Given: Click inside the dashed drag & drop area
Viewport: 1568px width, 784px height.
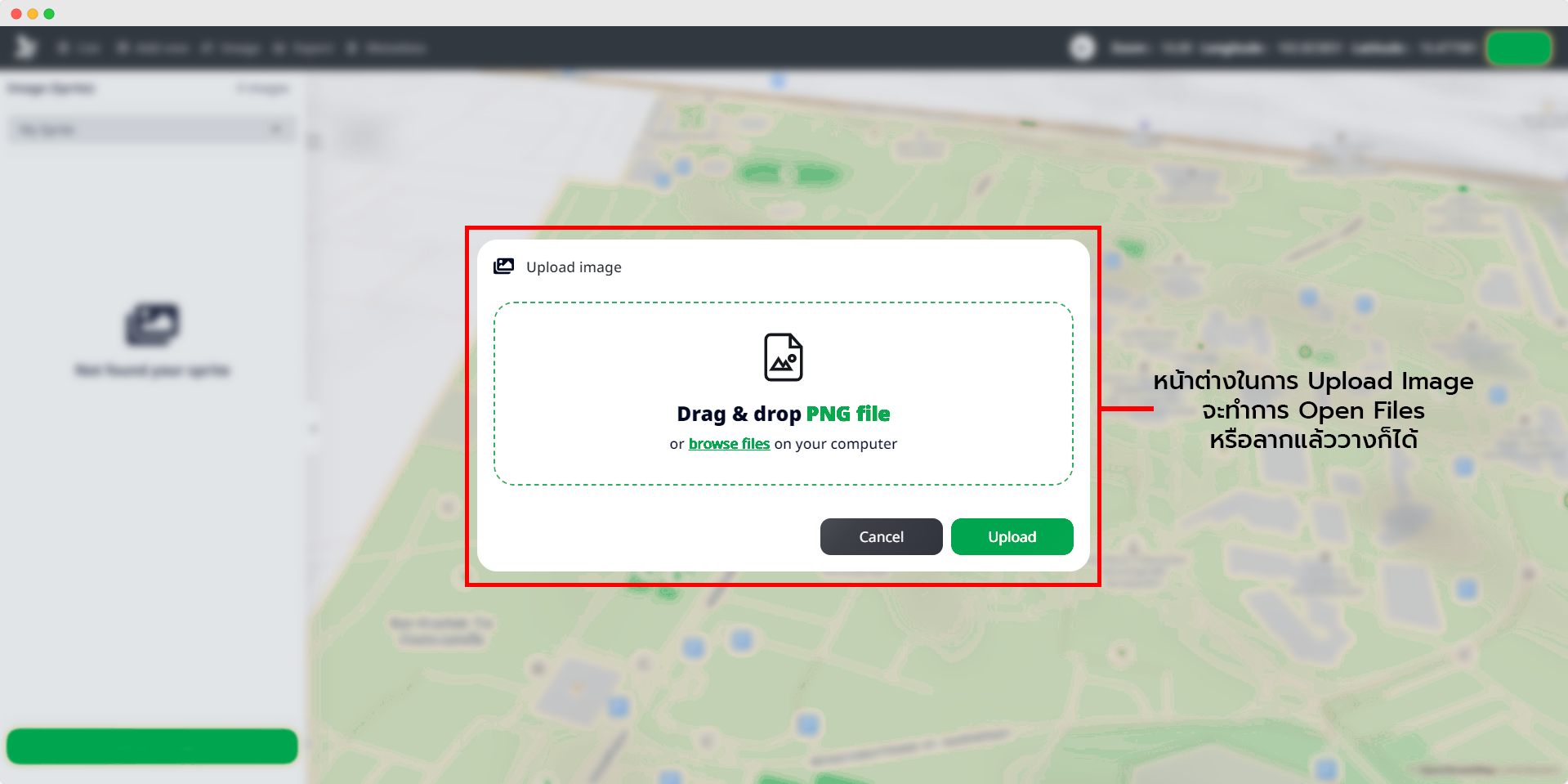Looking at the screenshot, I should (x=784, y=394).
